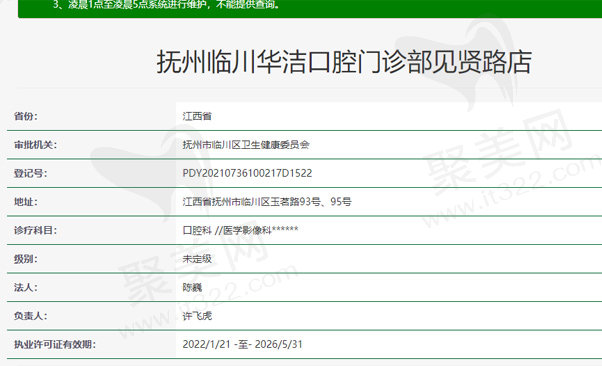Select the 执业许可证有效期 label
This screenshot has width=602, height=366.
click(55, 344)
